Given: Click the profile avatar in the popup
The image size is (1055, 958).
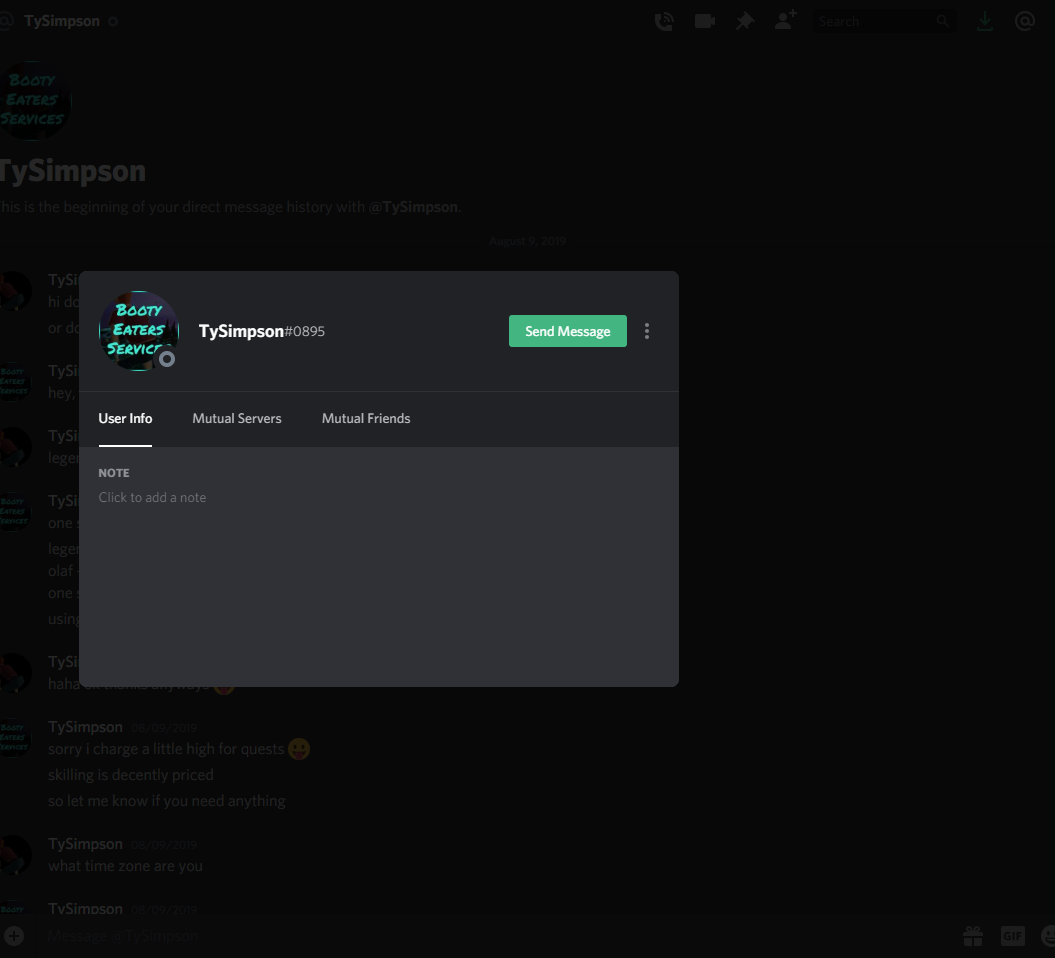Looking at the screenshot, I should pos(139,331).
